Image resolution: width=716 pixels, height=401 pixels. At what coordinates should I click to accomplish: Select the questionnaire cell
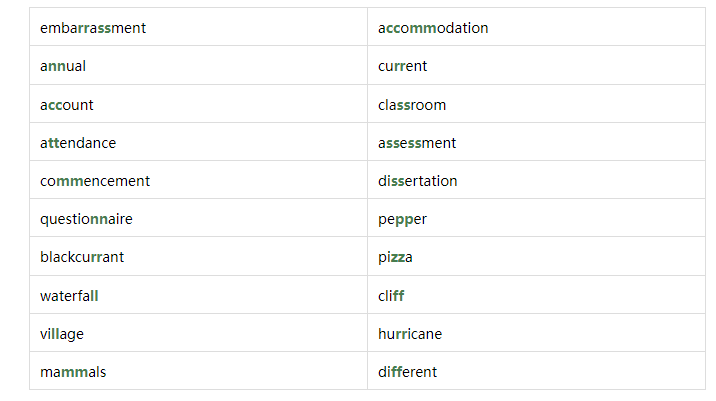tap(199, 218)
